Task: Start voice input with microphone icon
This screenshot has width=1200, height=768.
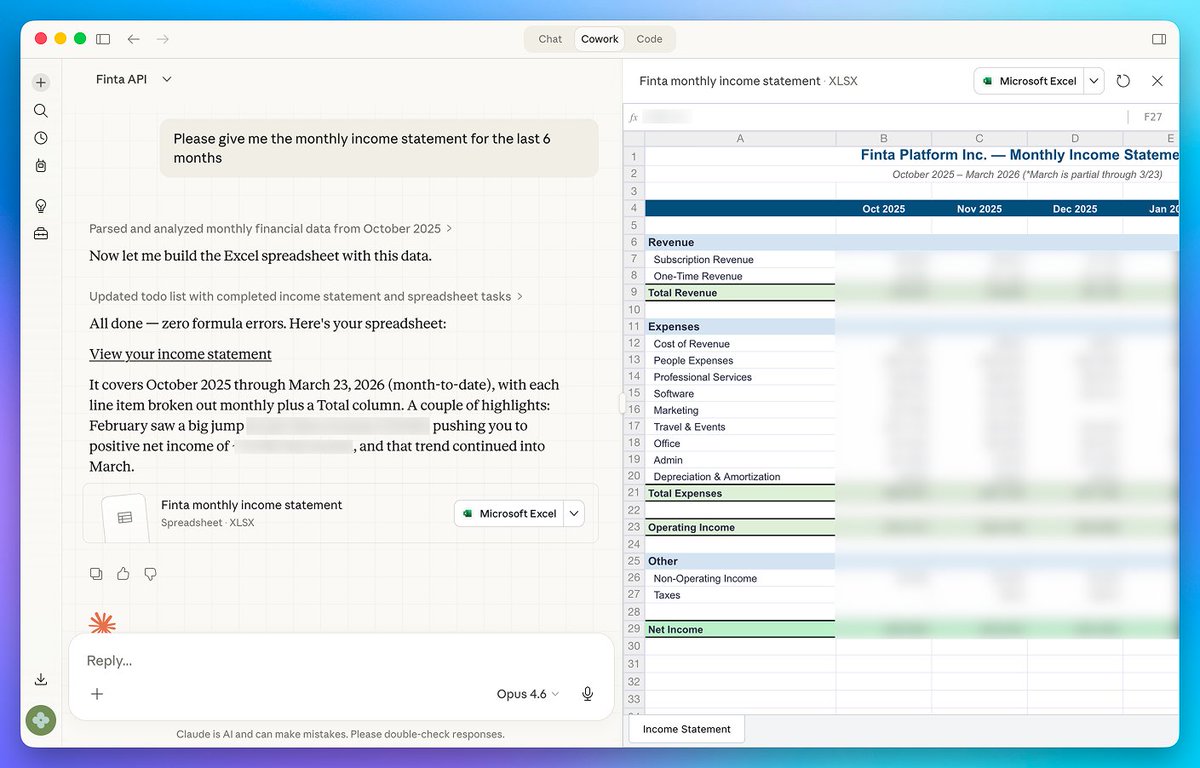Action: tap(588, 694)
